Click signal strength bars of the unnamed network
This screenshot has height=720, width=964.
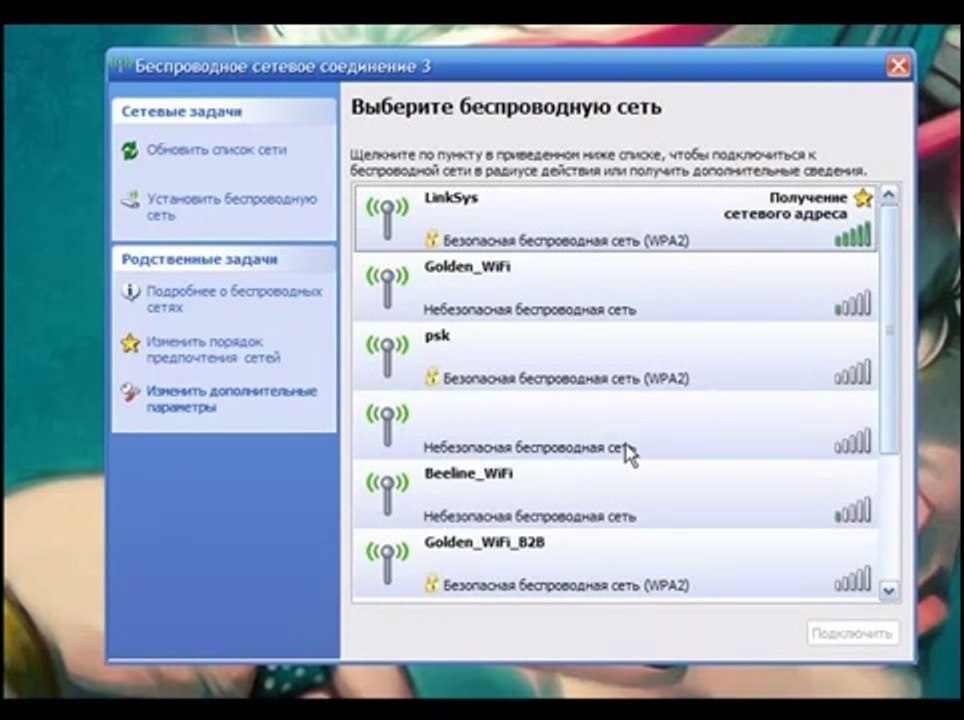[x=853, y=441]
